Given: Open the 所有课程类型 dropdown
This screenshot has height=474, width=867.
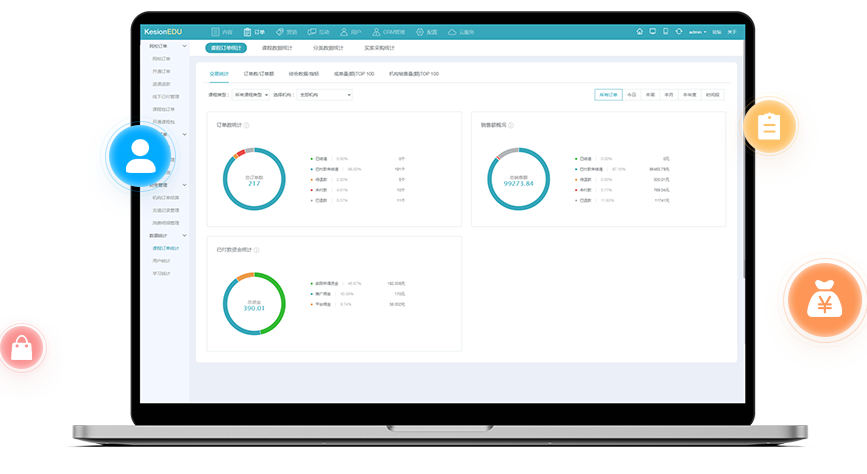Looking at the screenshot, I should [x=249, y=94].
